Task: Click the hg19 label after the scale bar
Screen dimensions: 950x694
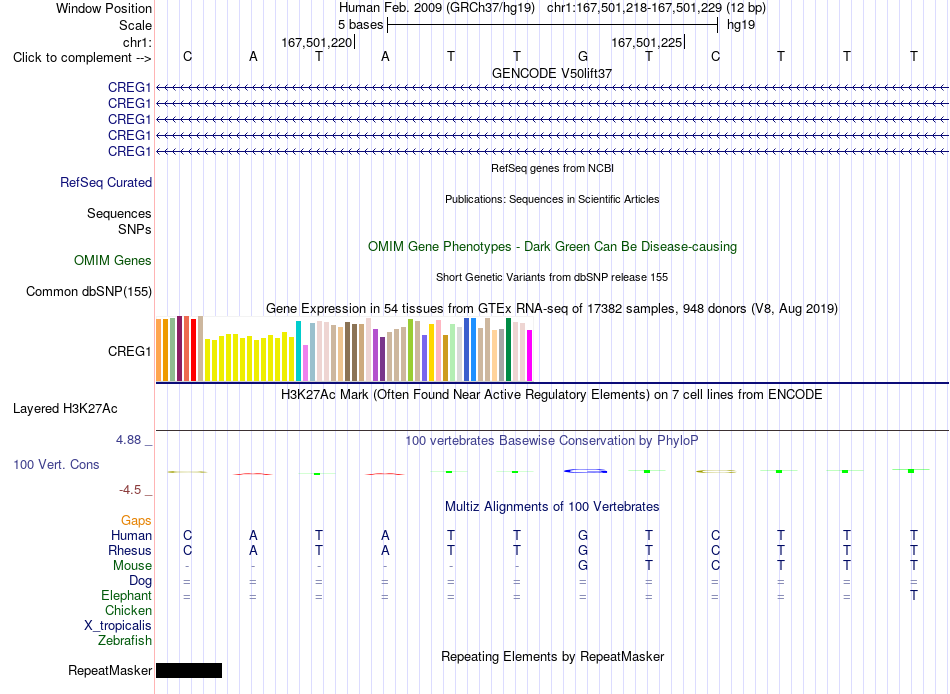Action: coord(741,25)
